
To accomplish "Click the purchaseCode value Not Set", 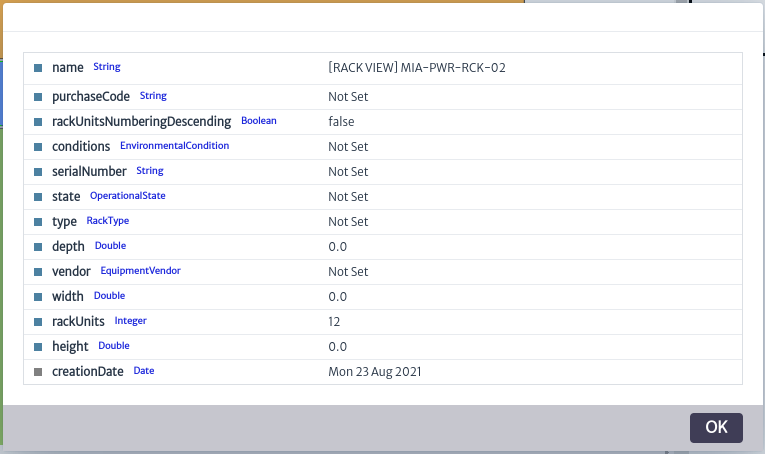I will tap(348, 97).
